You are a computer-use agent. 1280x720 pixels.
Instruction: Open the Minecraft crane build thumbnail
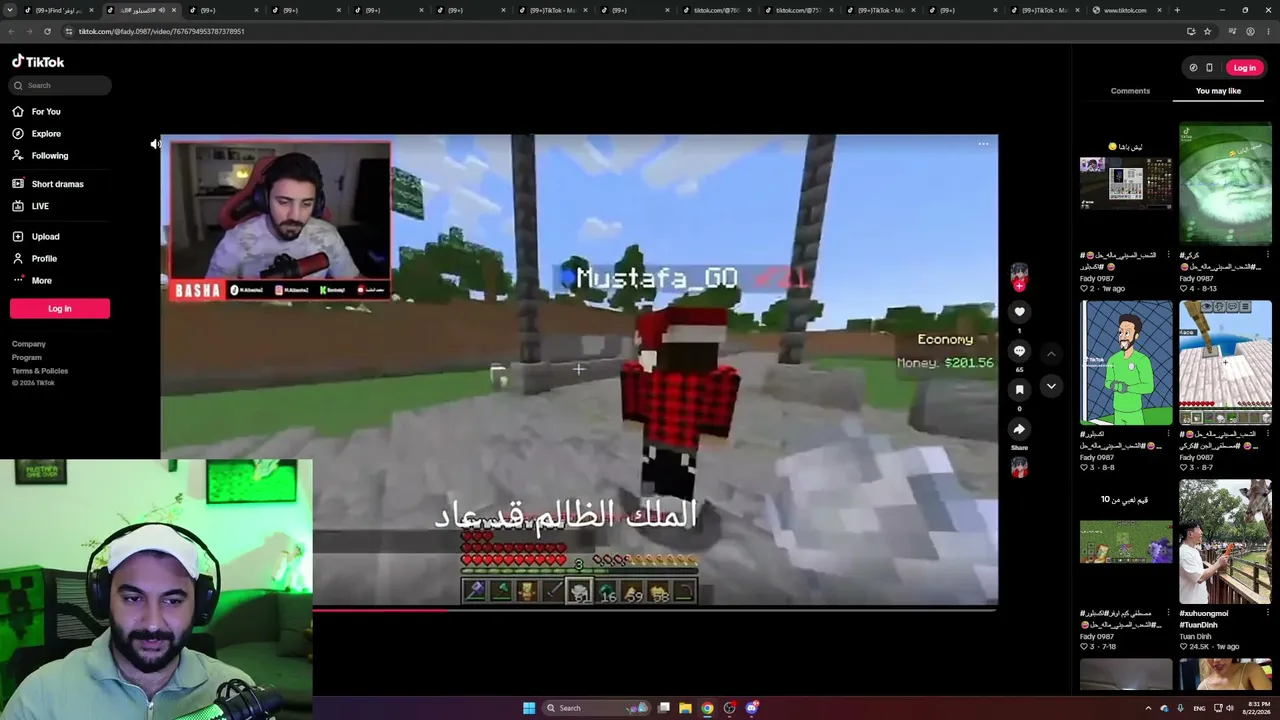(1225, 363)
